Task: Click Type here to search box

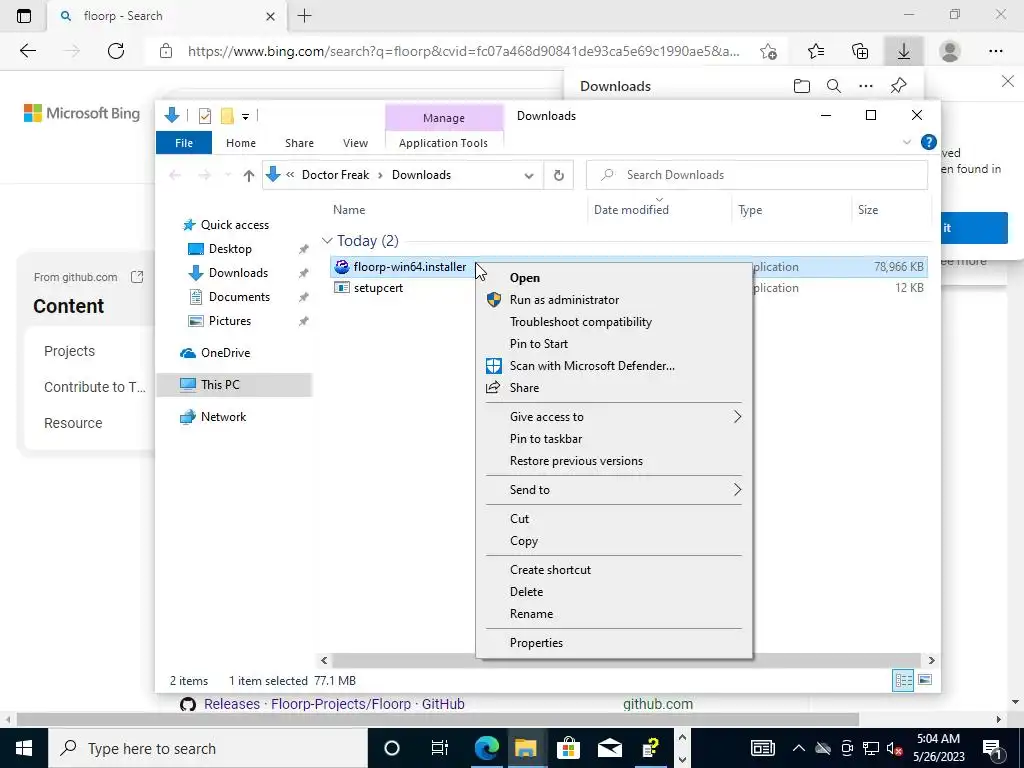Action: tap(208, 748)
